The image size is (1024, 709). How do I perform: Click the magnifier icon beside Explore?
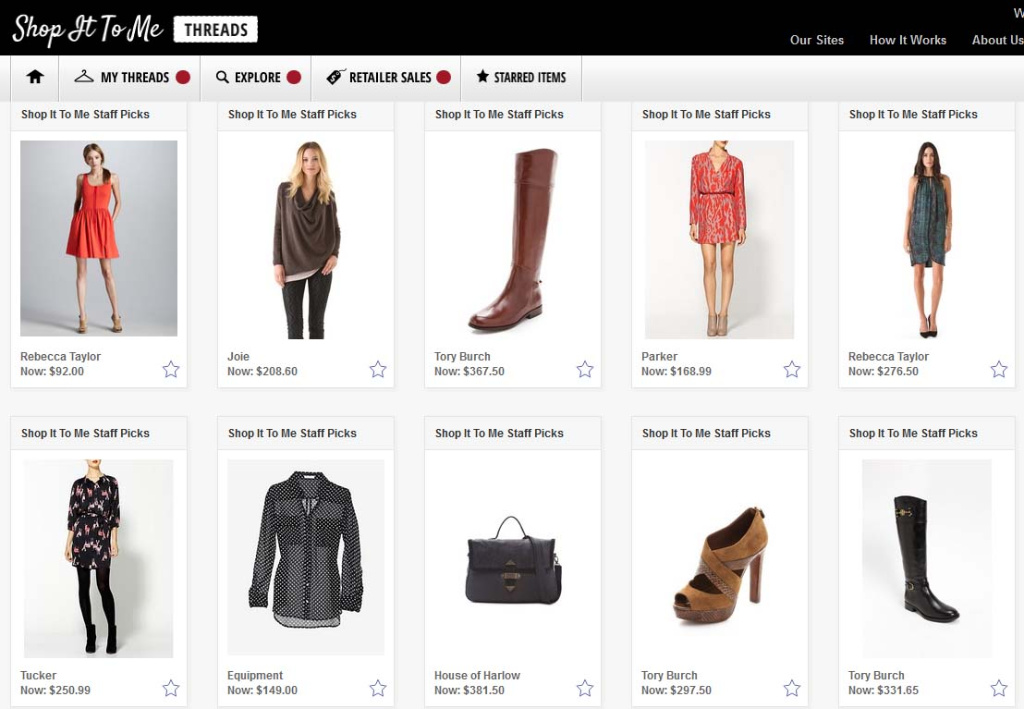[222, 77]
